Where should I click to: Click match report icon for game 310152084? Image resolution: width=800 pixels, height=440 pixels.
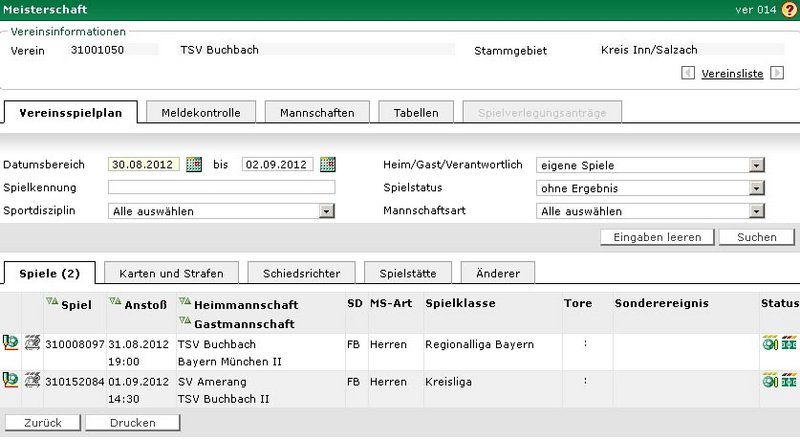(x=32, y=379)
